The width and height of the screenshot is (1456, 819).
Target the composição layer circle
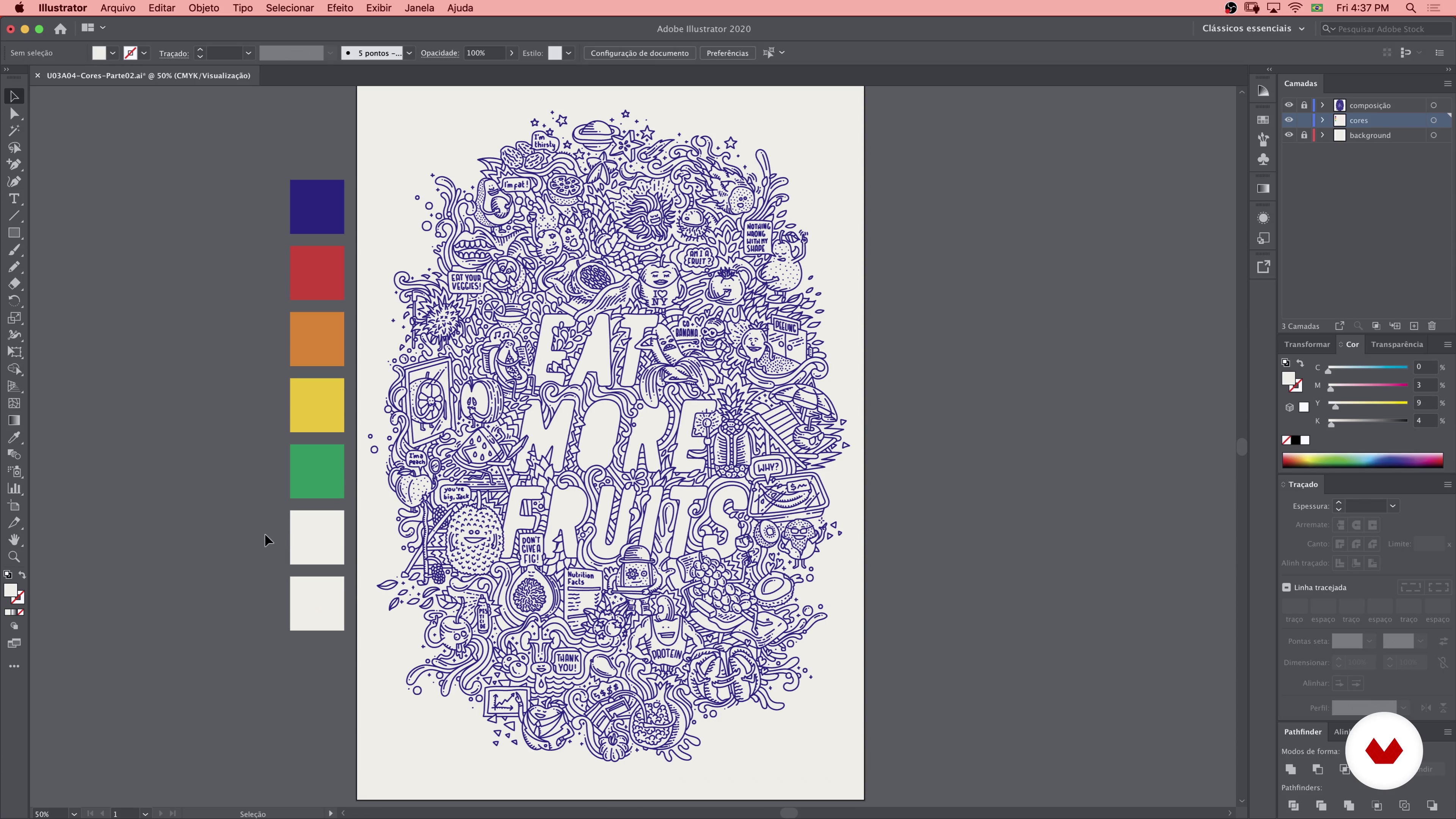pyautogui.click(x=1433, y=105)
